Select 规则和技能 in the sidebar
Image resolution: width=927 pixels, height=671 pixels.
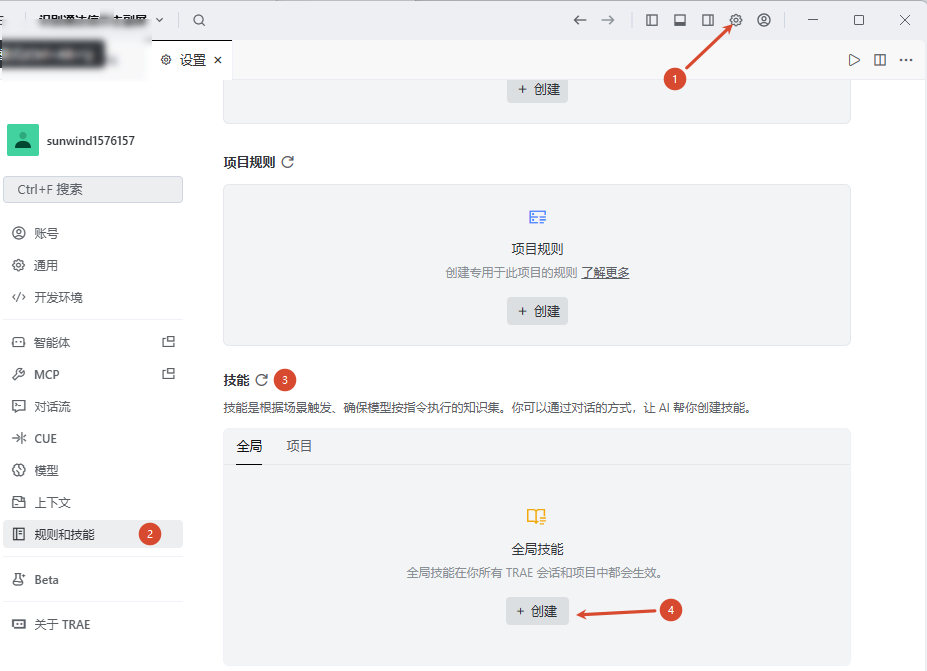[93, 534]
